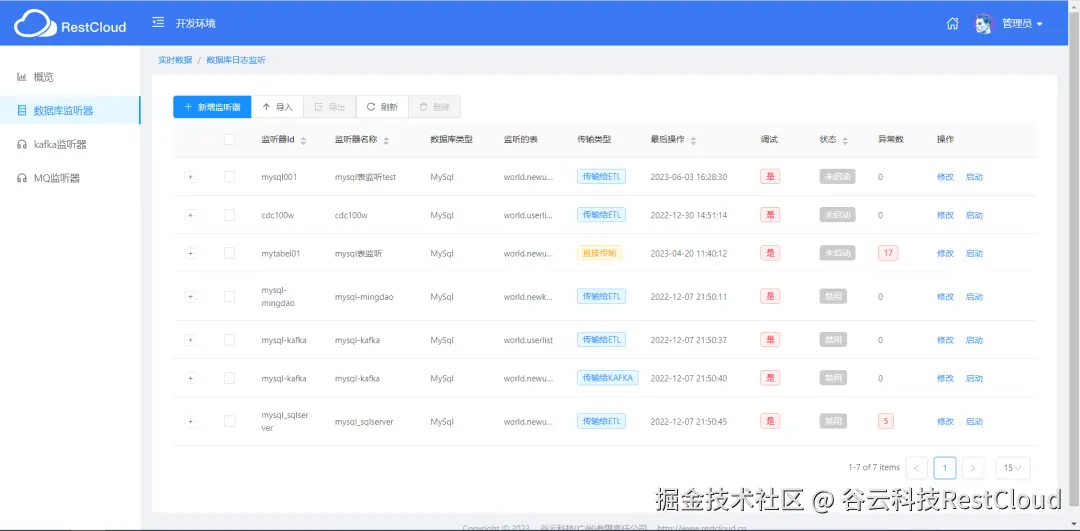Click the 实时数据 breadcrumb link
This screenshot has height=531, width=1080.
click(x=175, y=60)
